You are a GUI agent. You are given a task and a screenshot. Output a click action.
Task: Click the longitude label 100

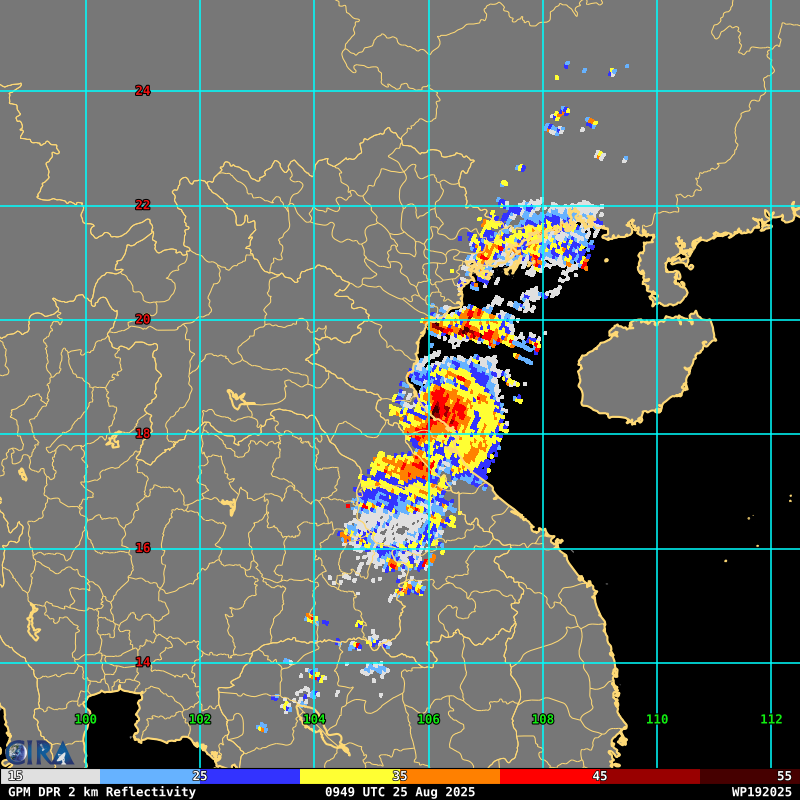click(86, 719)
